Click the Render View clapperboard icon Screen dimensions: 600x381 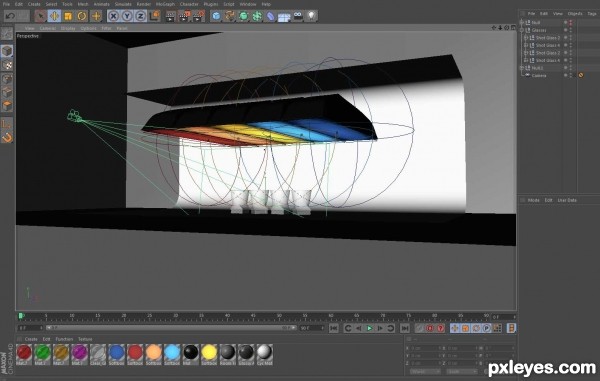click(170, 16)
